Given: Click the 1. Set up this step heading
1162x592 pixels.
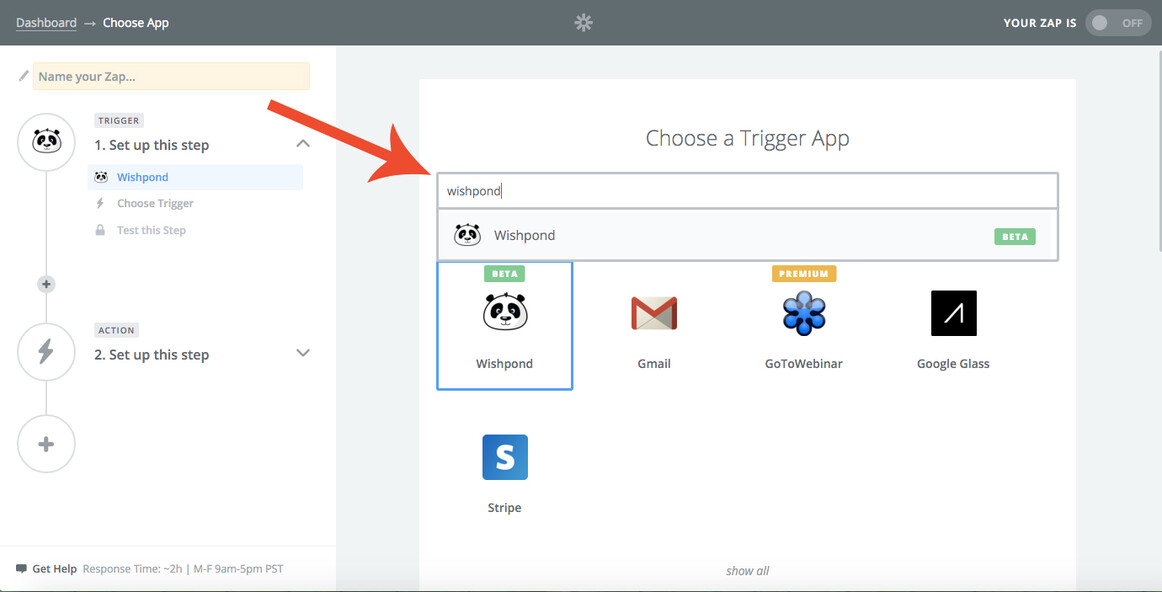Looking at the screenshot, I should (151, 145).
